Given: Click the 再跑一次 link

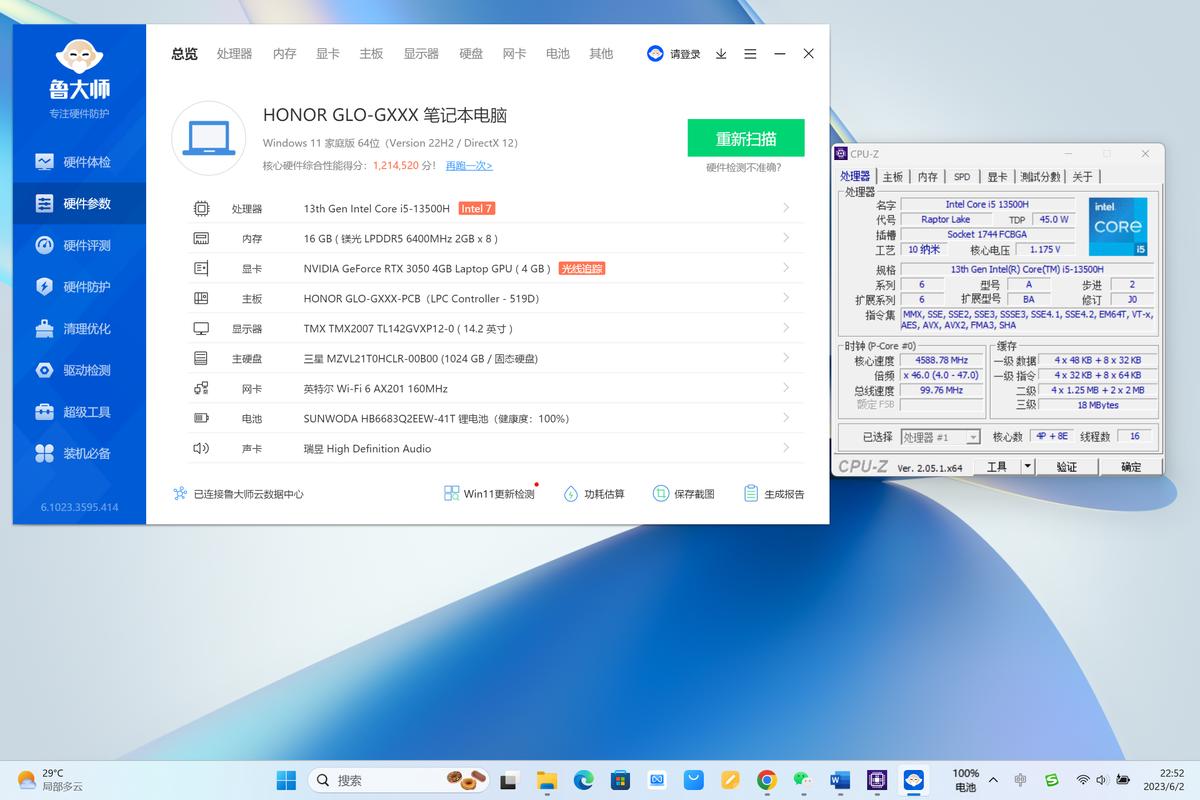Looking at the screenshot, I should 469,164.
